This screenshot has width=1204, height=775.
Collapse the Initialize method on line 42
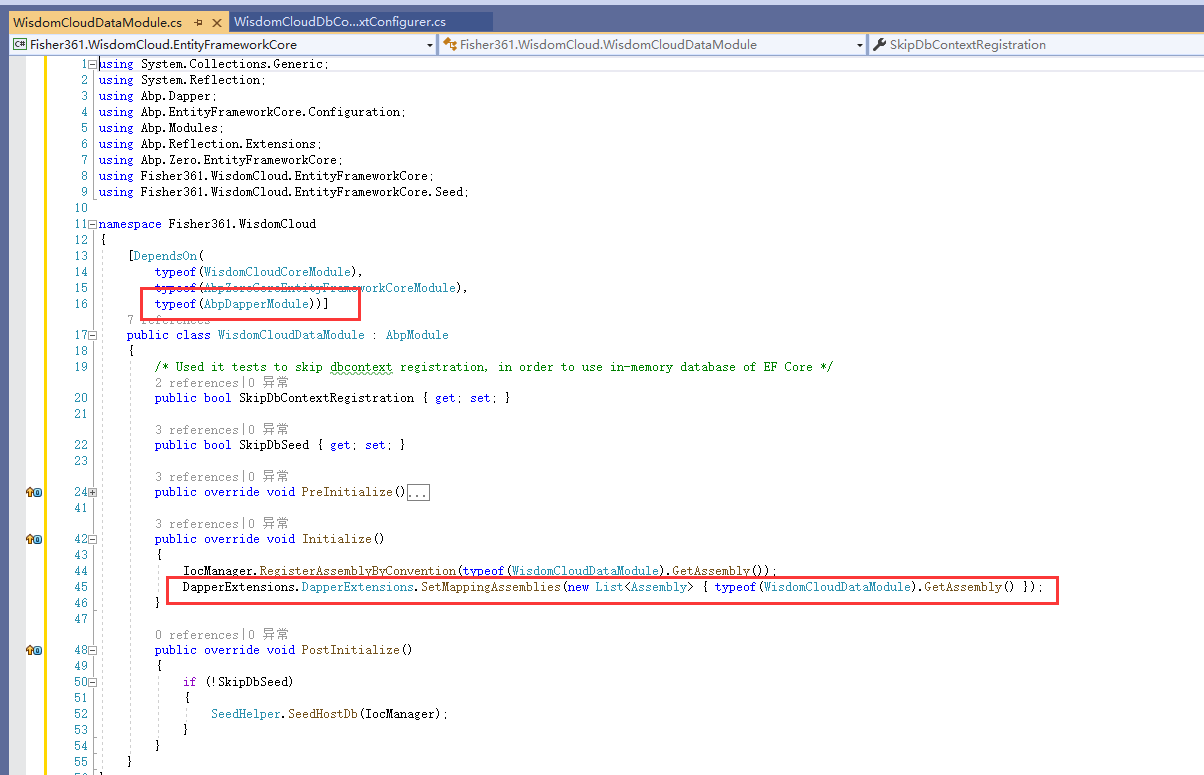[90, 539]
